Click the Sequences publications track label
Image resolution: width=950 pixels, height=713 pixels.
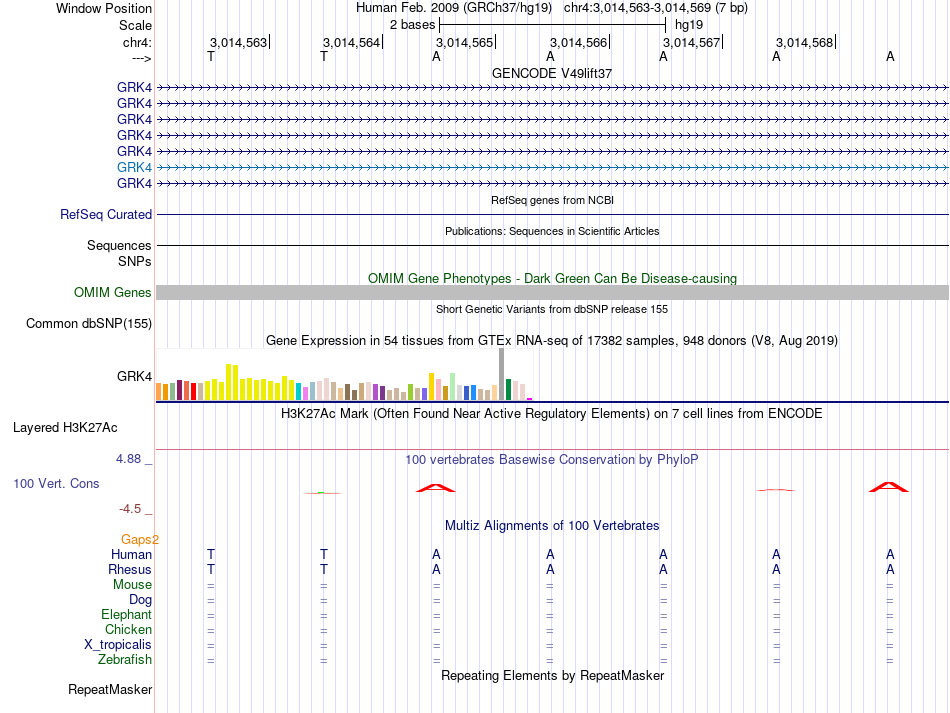click(119, 245)
